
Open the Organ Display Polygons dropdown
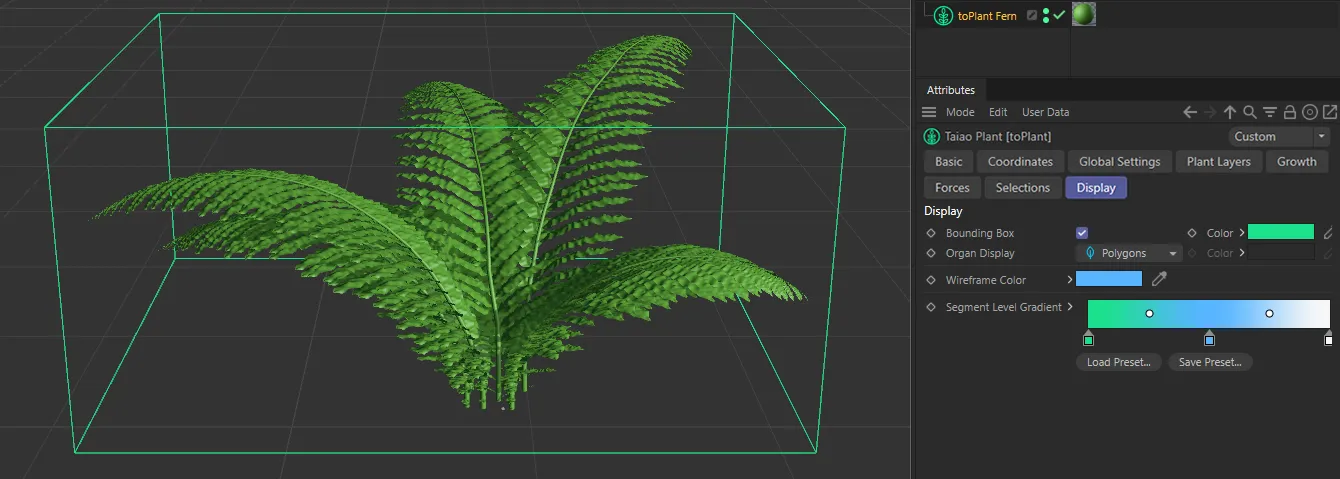[x=1129, y=253]
